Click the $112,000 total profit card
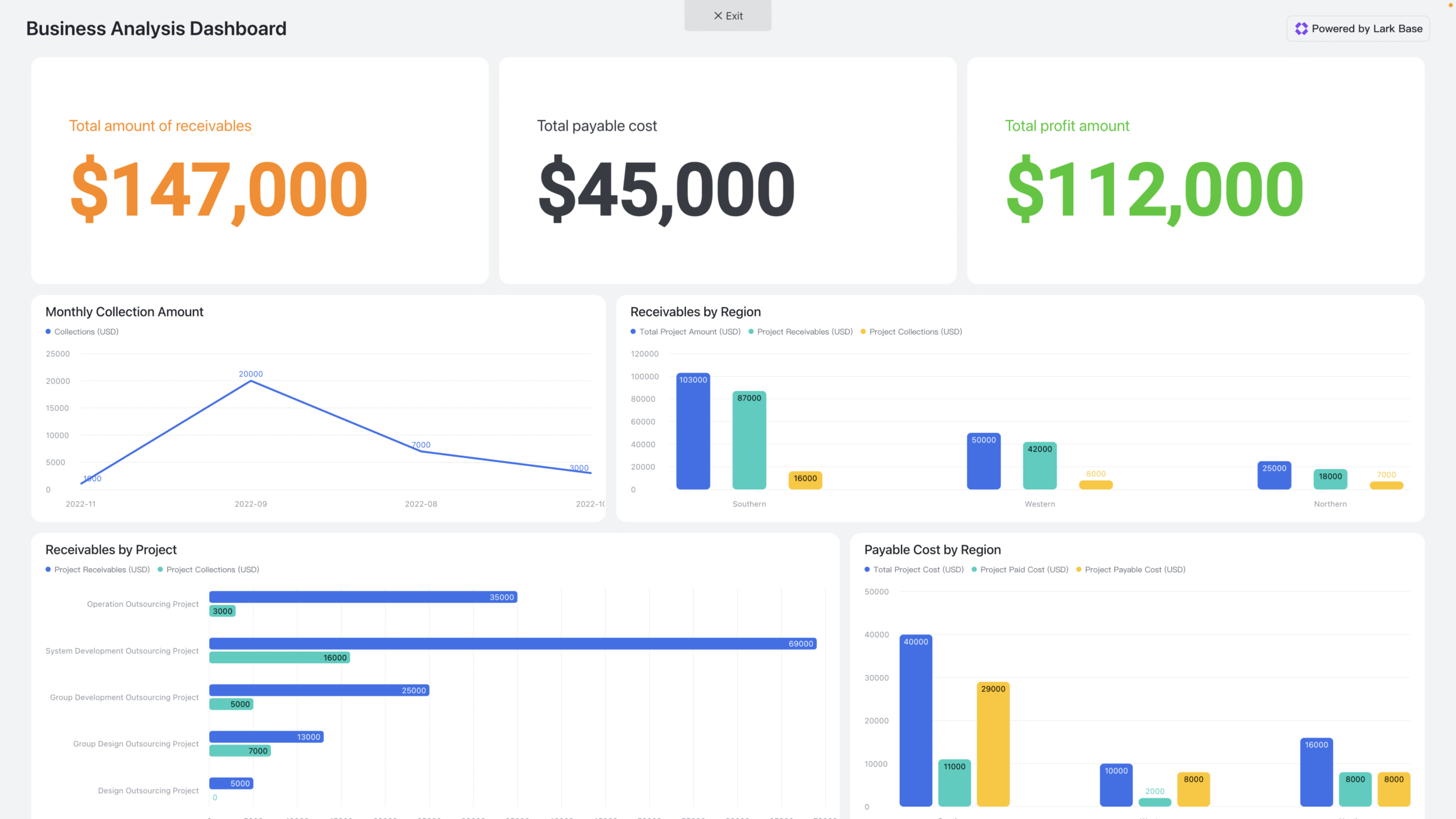 (x=1196, y=171)
